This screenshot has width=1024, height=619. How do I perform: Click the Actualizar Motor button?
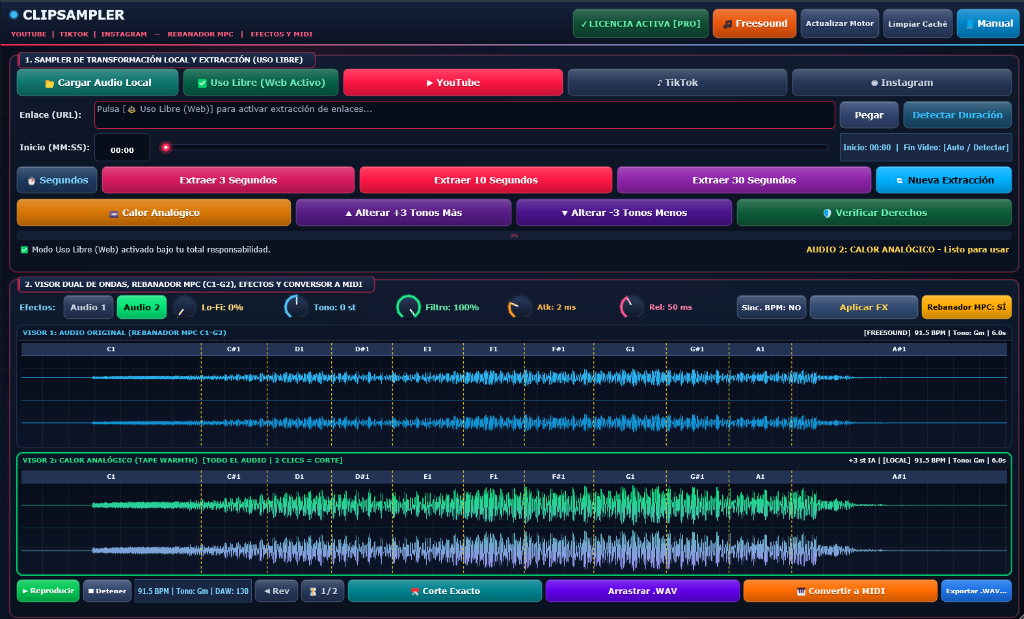click(839, 24)
